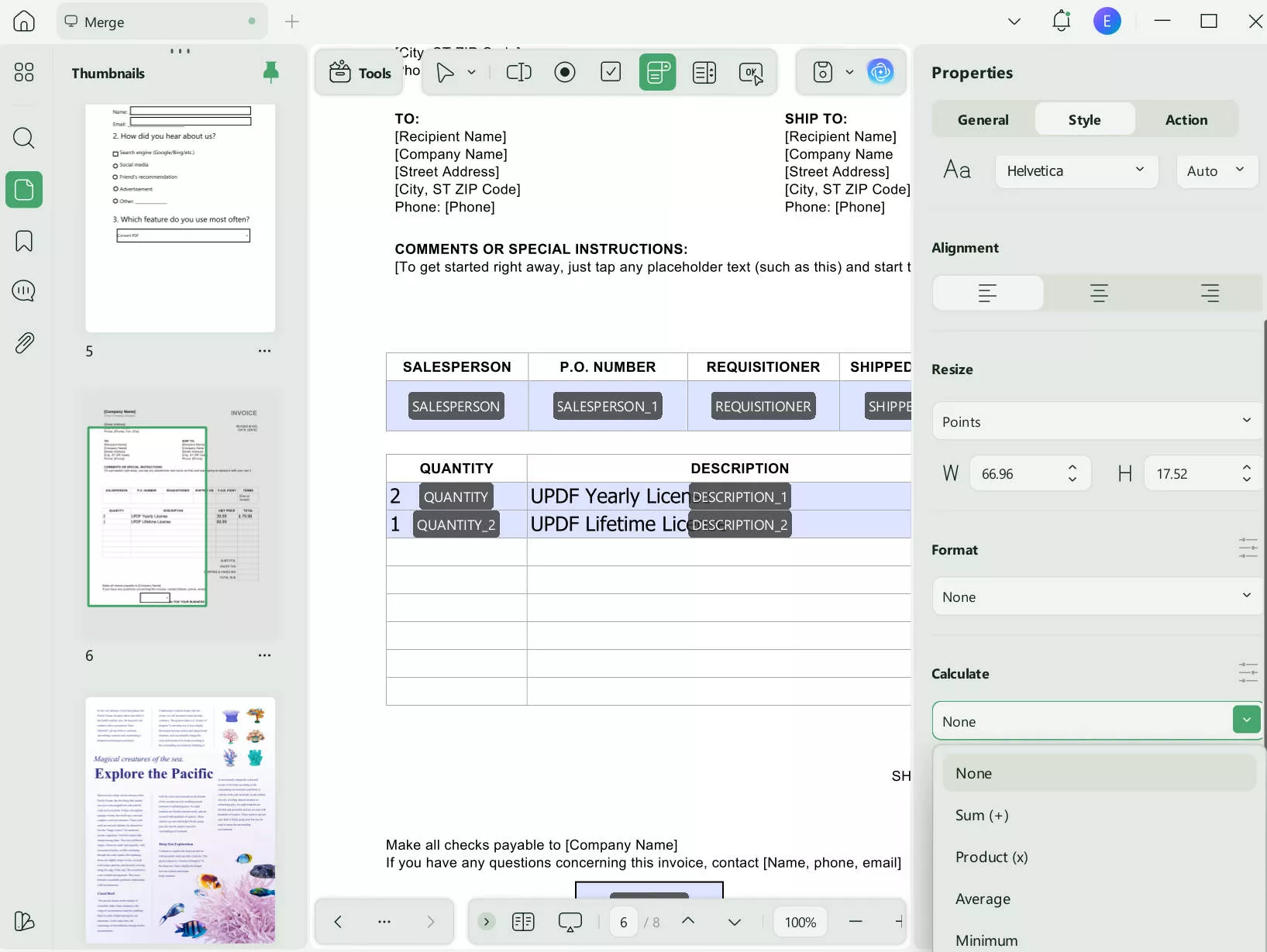Select the List Box form tool
1267x952 pixels.
click(x=704, y=73)
